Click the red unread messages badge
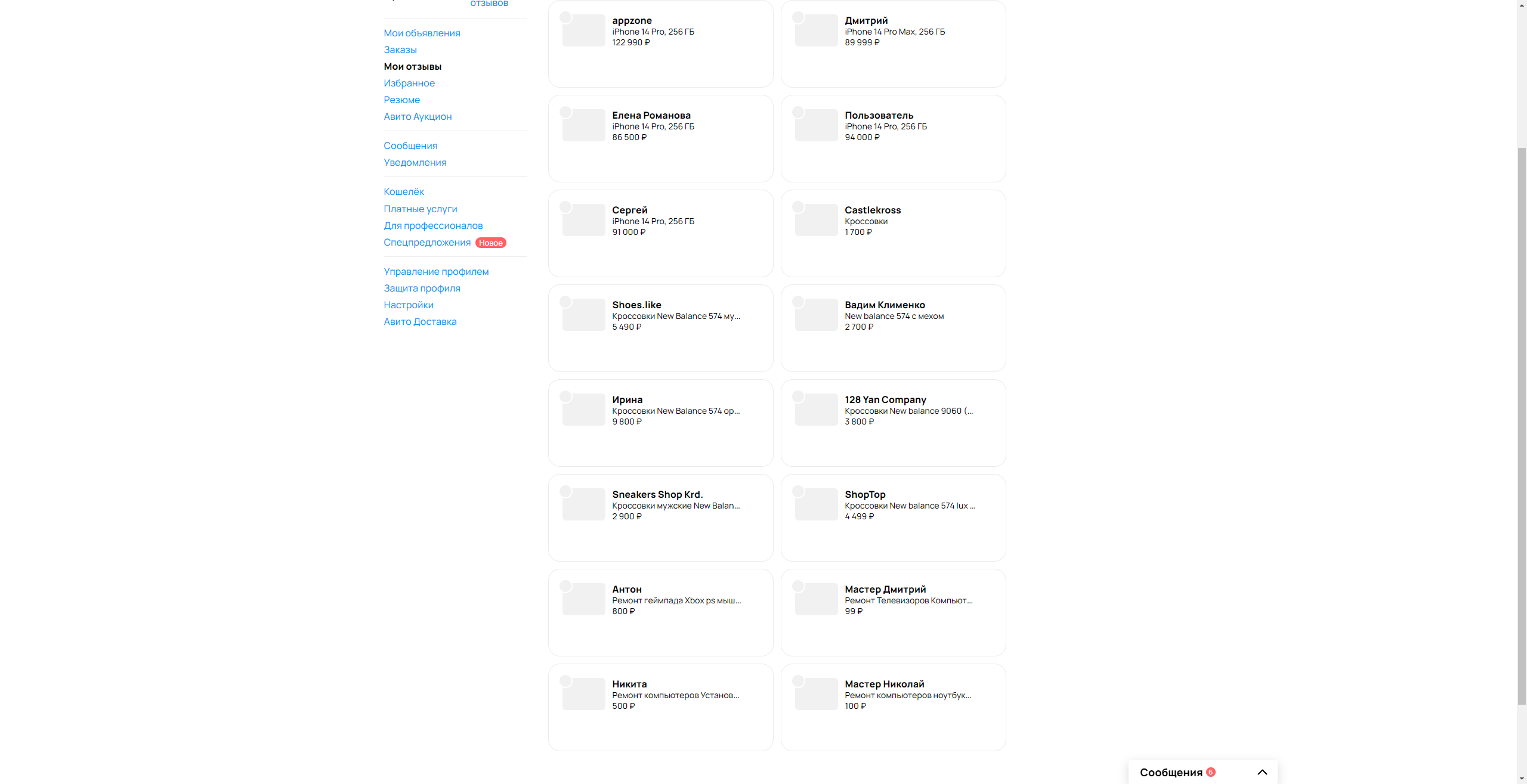Viewport: 1527px width, 784px height. 1211,772
